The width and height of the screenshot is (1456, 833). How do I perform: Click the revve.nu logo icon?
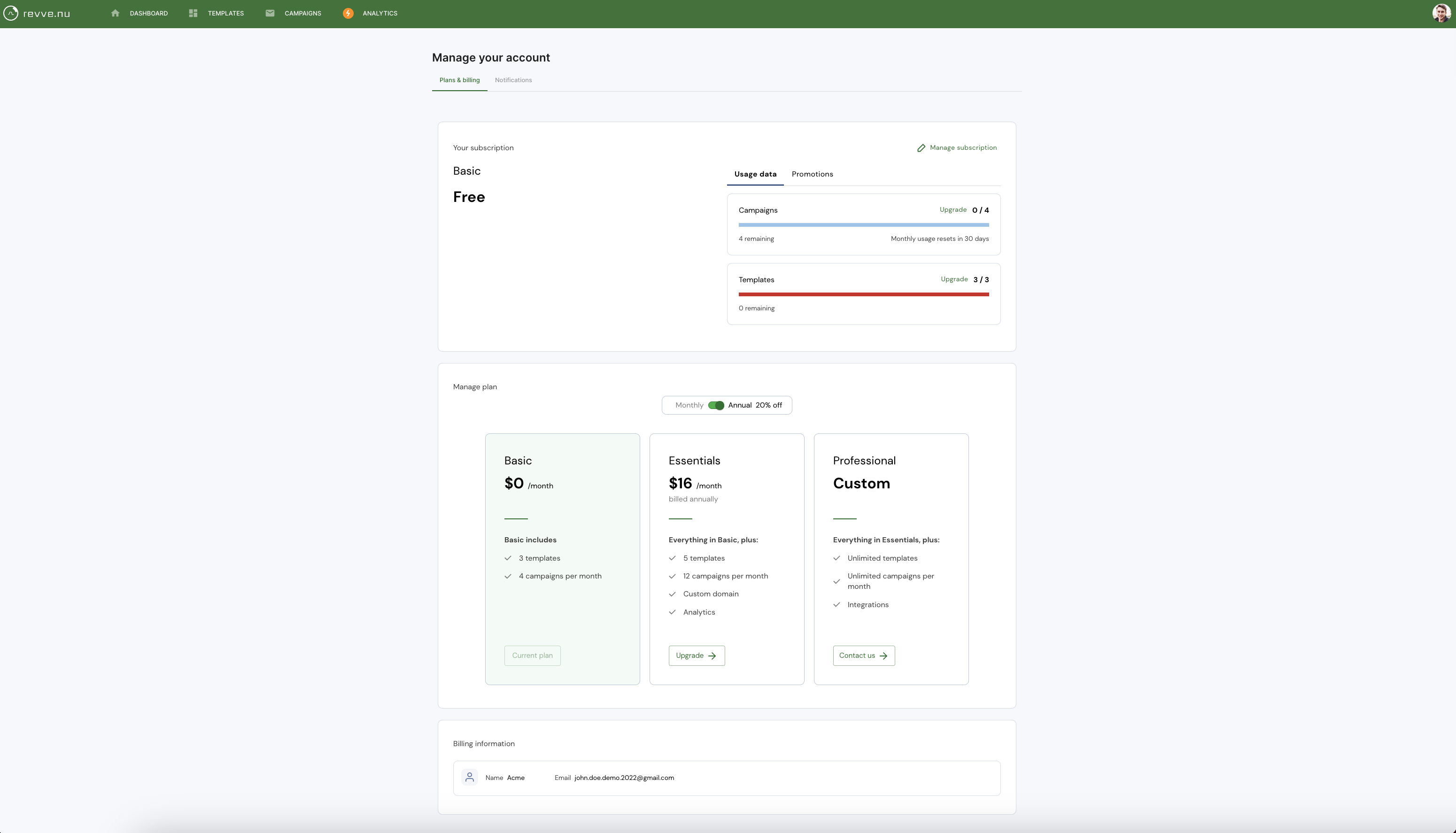coord(11,13)
